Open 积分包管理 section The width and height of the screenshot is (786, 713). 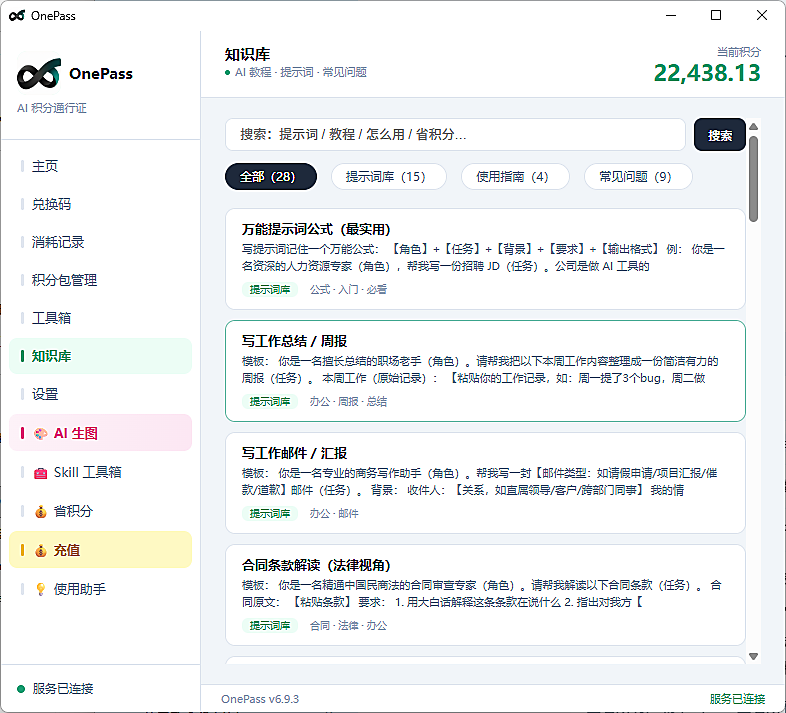pos(100,280)
